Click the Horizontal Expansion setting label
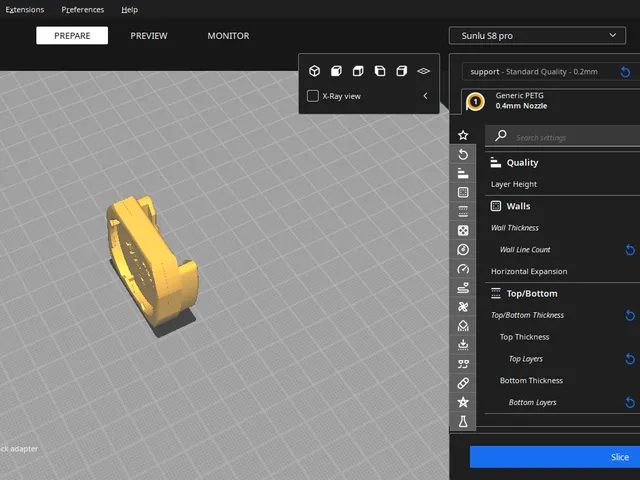Screen dimensions: 640x480 click(529, 271)
